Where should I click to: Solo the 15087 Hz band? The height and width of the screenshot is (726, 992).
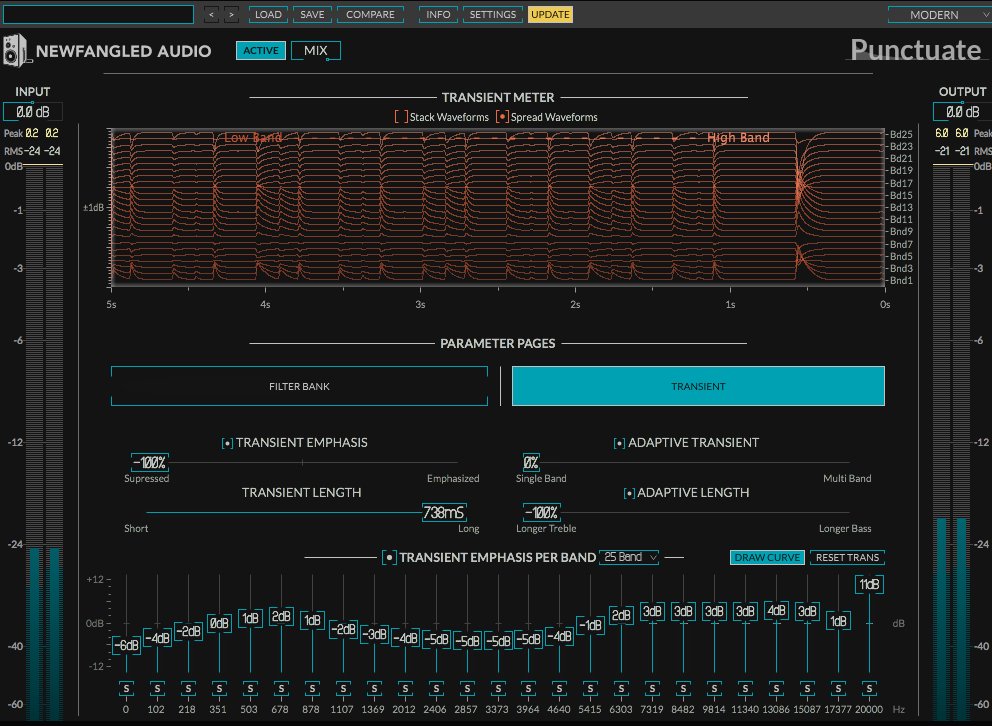808,688
